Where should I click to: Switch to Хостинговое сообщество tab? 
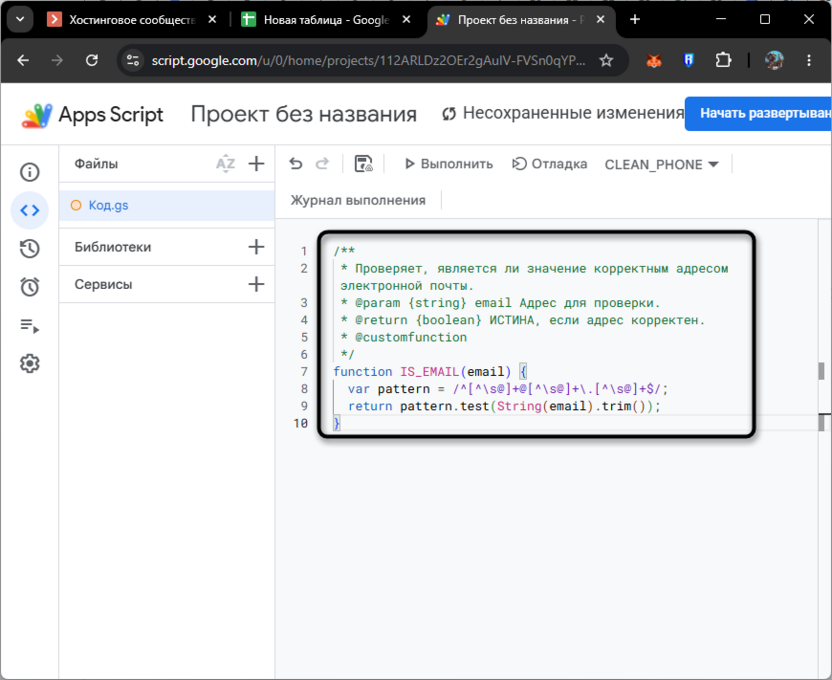[x=133, y=20]
